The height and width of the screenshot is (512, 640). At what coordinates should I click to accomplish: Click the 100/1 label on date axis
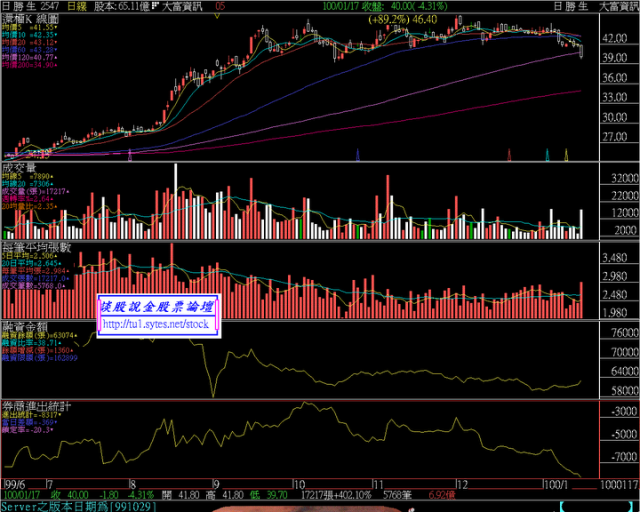(556, 485)
